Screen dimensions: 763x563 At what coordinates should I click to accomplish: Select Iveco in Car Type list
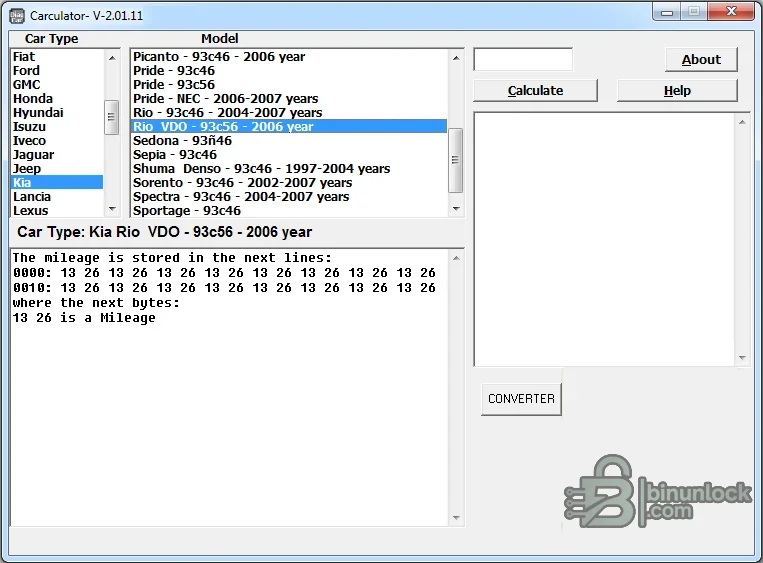click(x=57, y=141)
